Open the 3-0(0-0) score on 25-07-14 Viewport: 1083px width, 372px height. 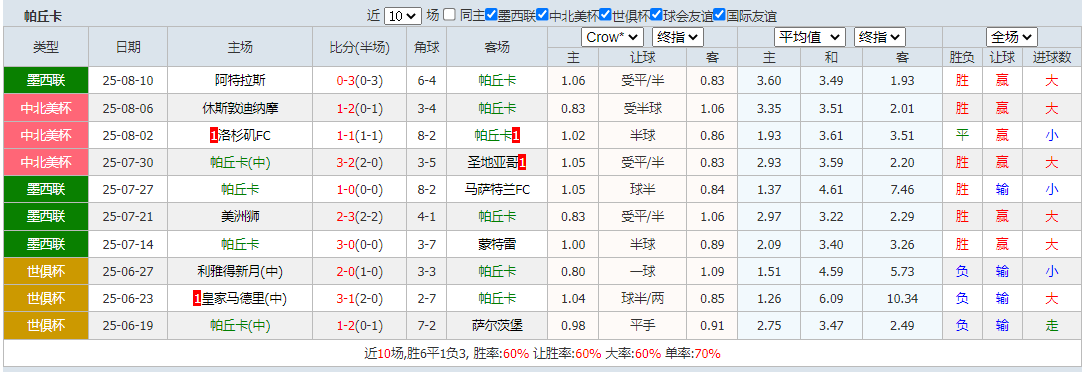click(x=359, y=244)
